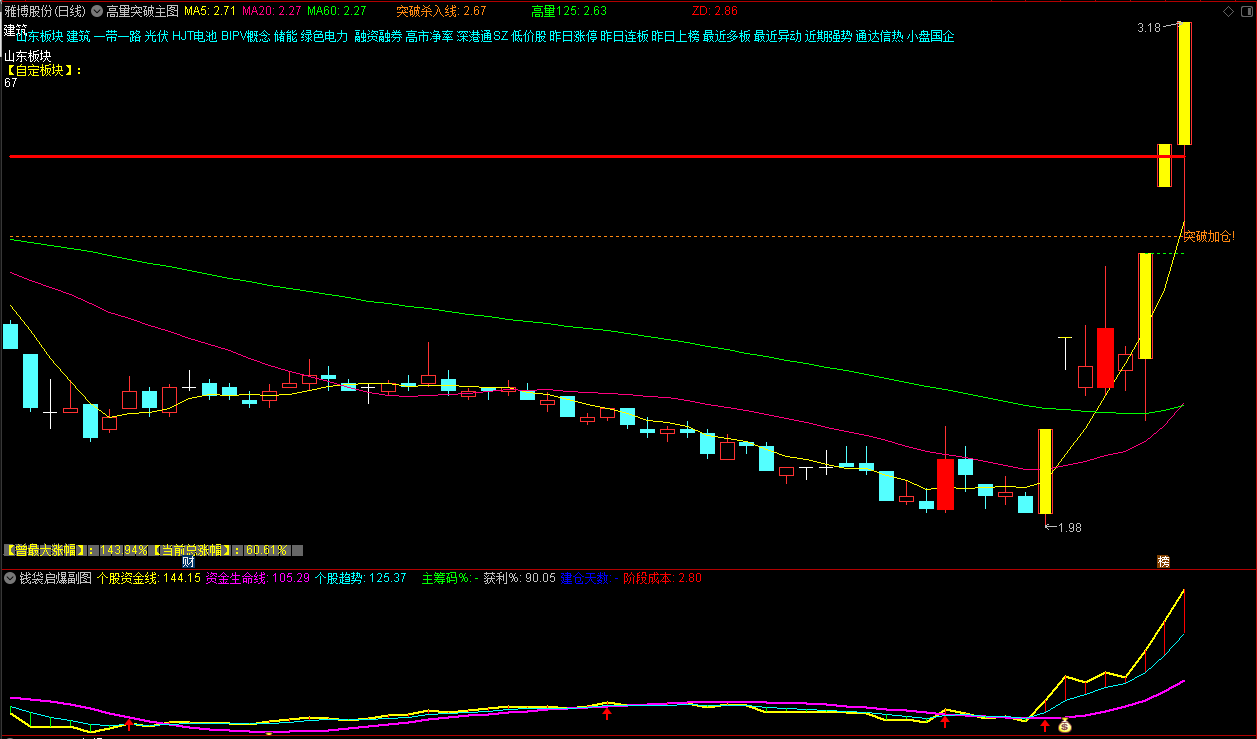Open the 融资融券 tag
The image size is (1257, 739).
pos(378,36)
